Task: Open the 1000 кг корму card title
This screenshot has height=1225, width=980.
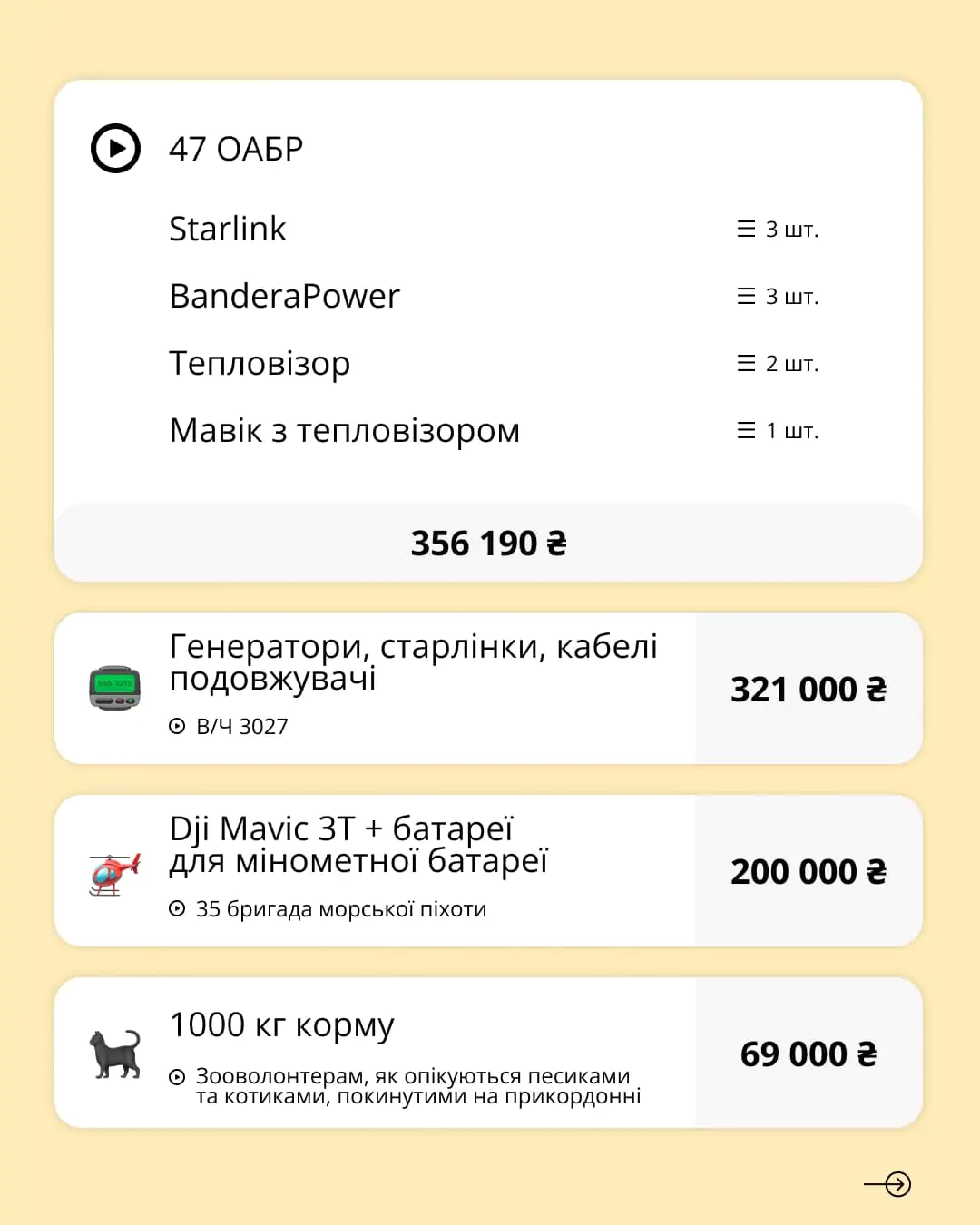Action: pos(282,1024)
